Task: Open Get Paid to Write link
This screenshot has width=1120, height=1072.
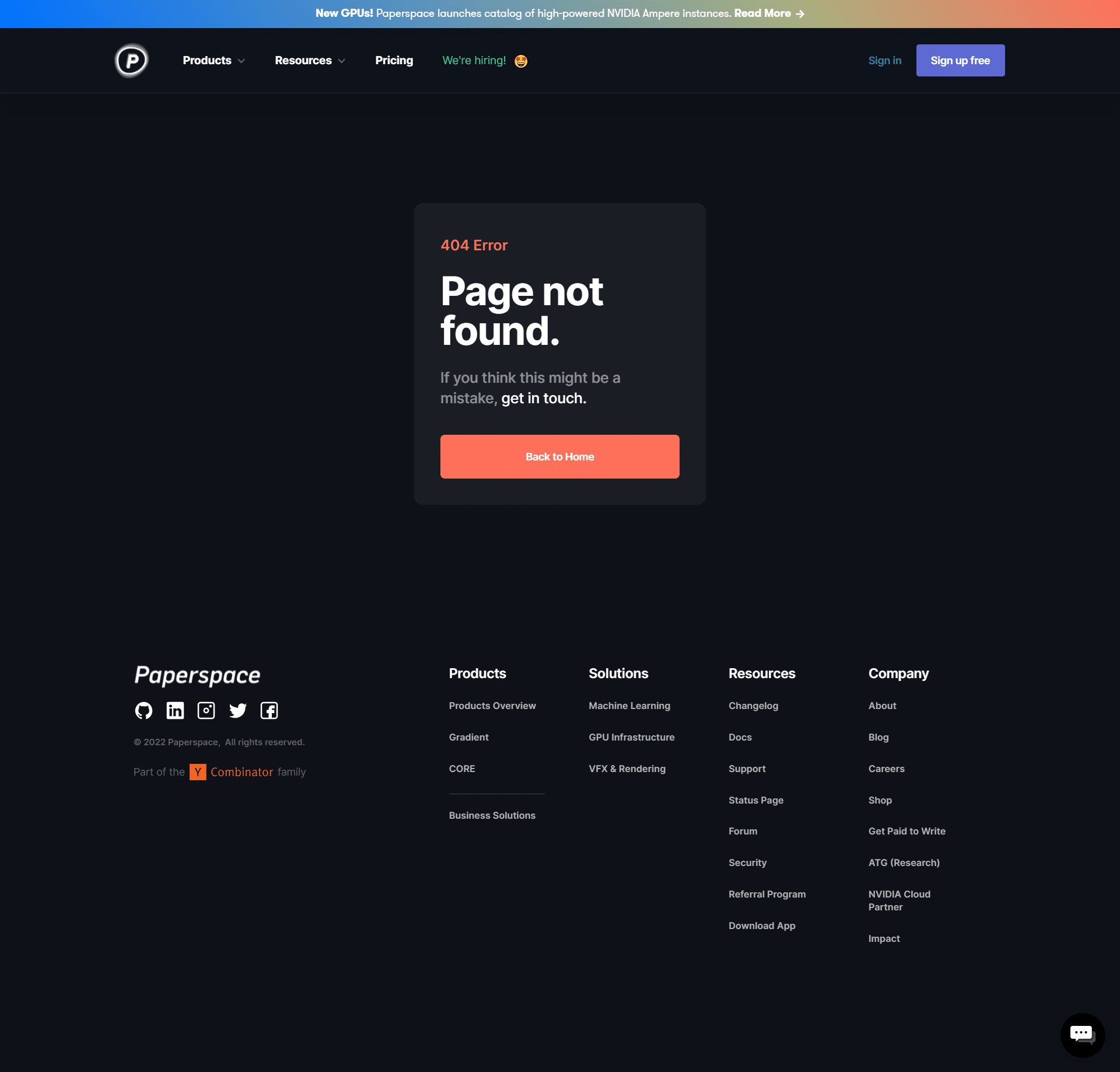Action: click(x=907, y=832)
